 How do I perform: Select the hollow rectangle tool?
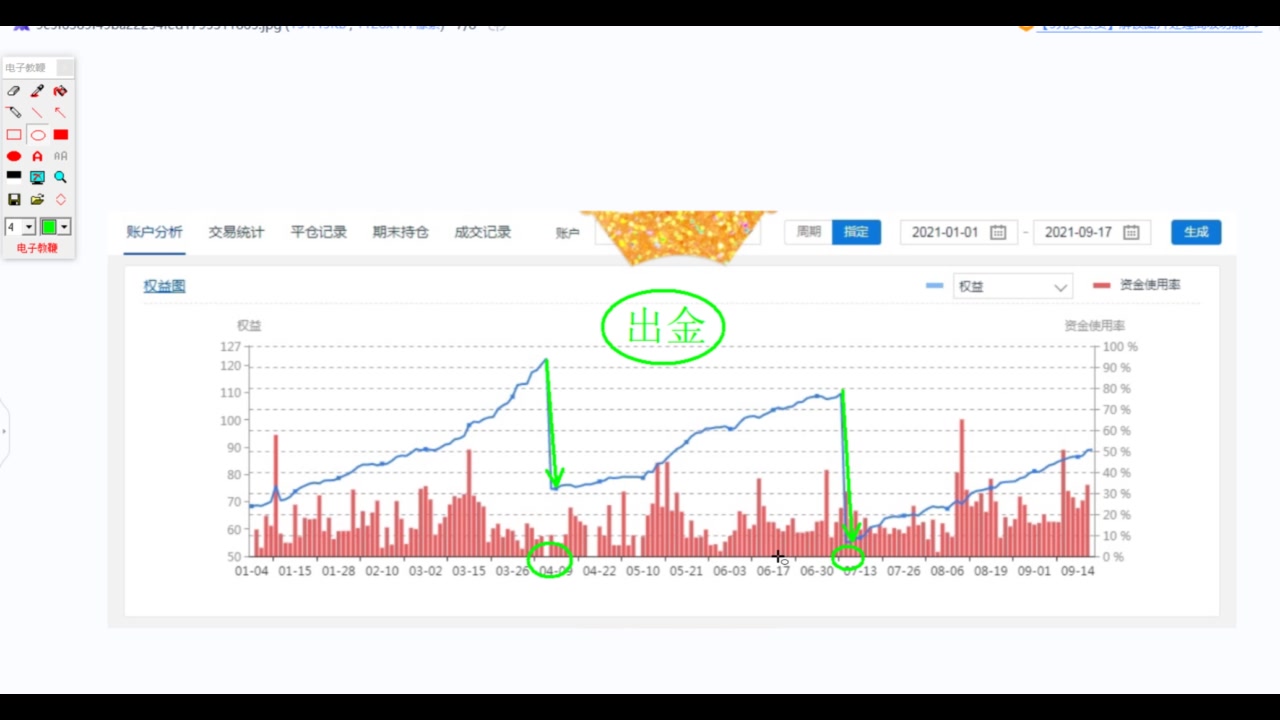click(14, 135)
